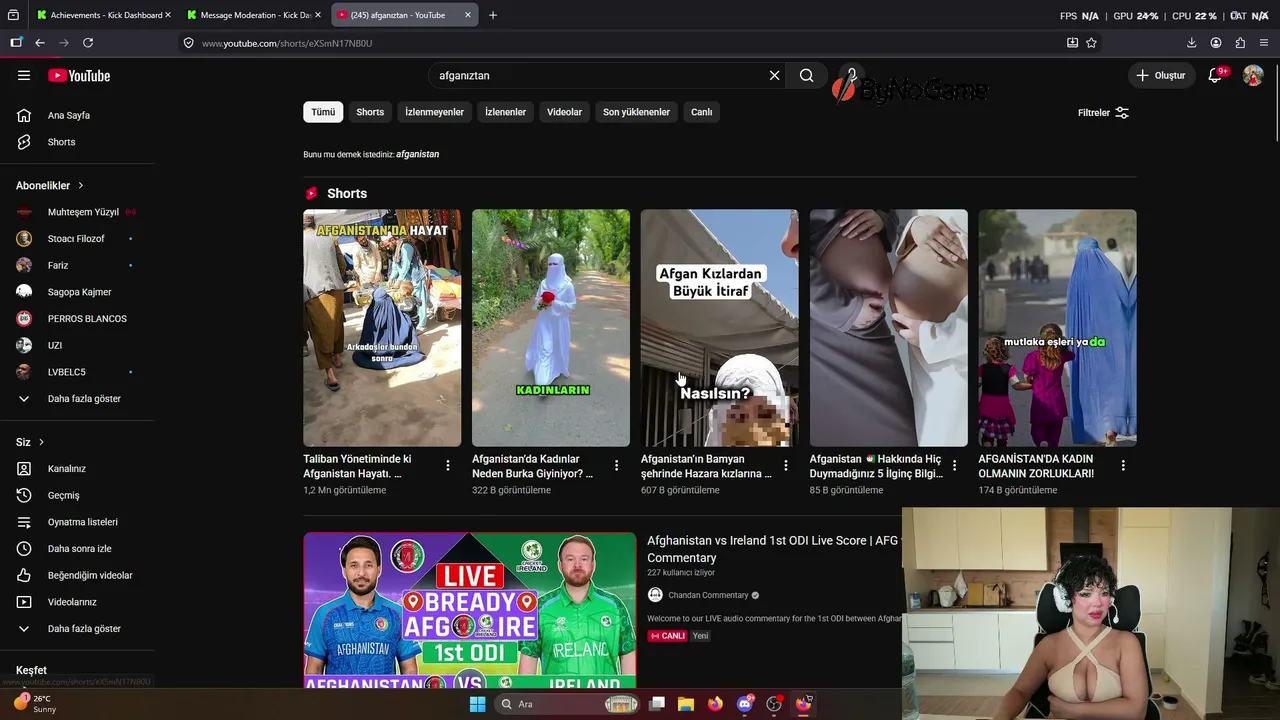The image size is (1280, 720).
Task: Open the Afghanistan vs Ireland live thumbnail
Action: pyautogui.click(x=470, y=610)
